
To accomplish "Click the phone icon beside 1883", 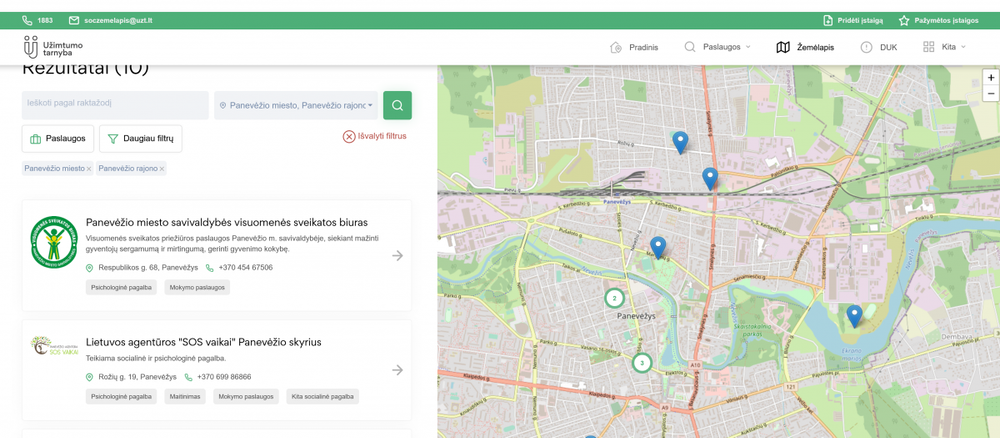I will tap(27, 20).
